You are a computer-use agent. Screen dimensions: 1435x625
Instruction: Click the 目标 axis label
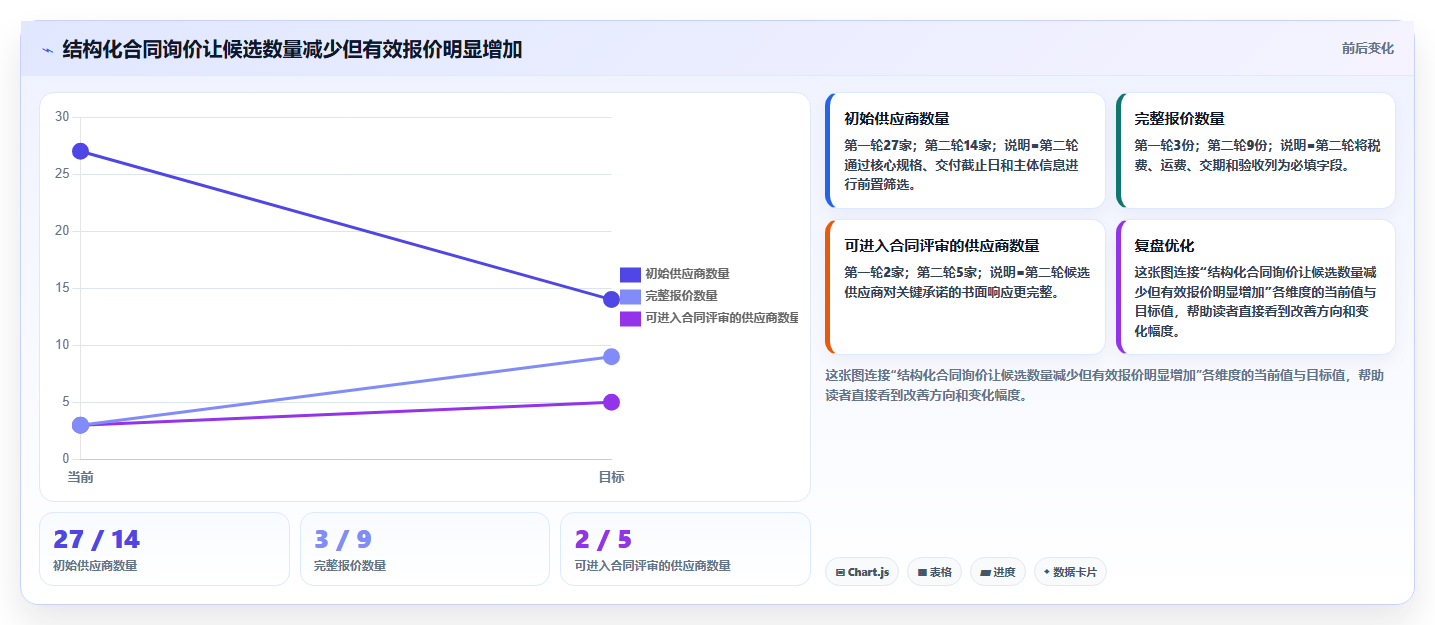[611, 477]
